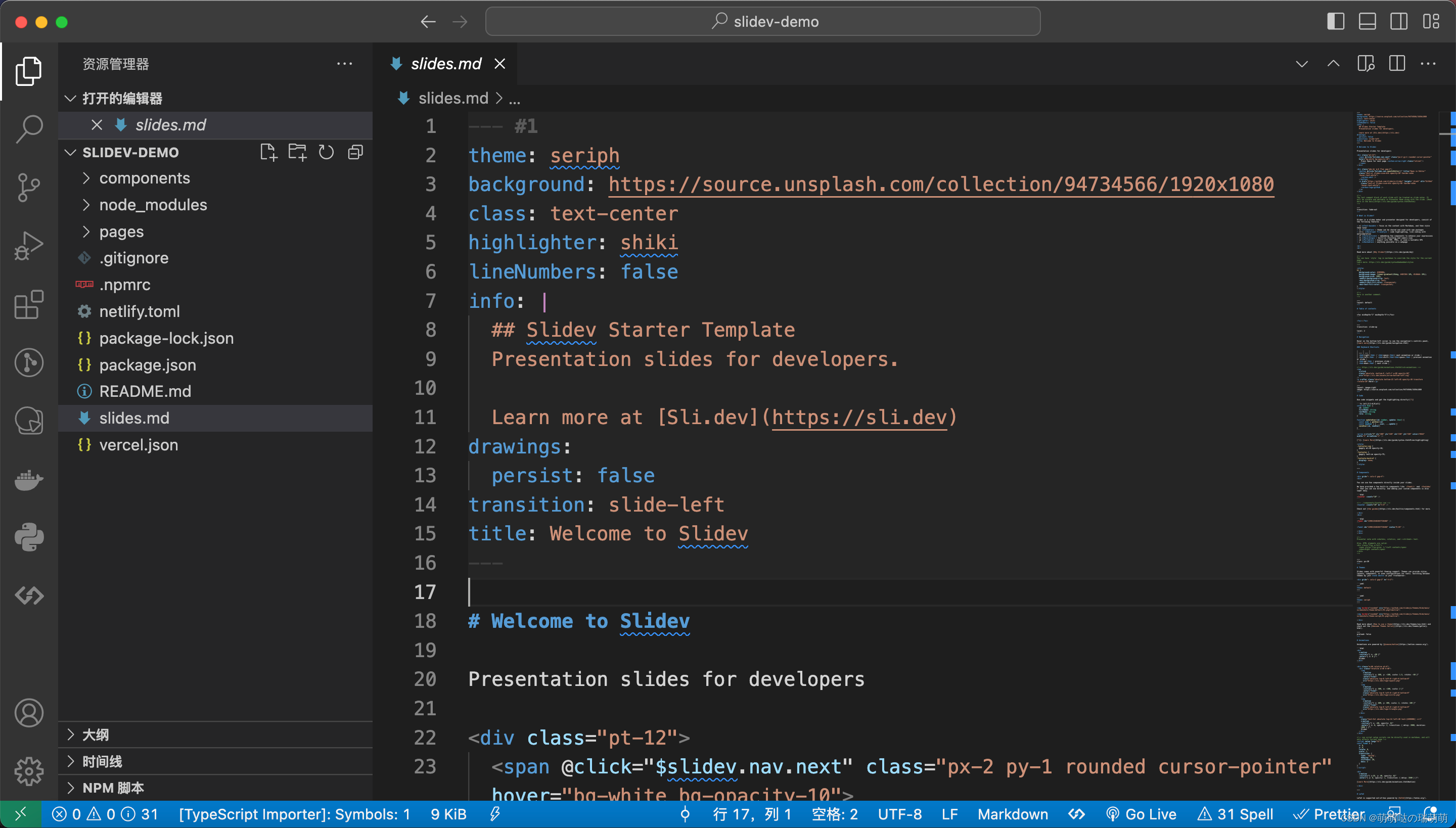1456x828 pixels.
Task: Refresh the SLIDEV-DEMO explorer tree
Action: 326,153
